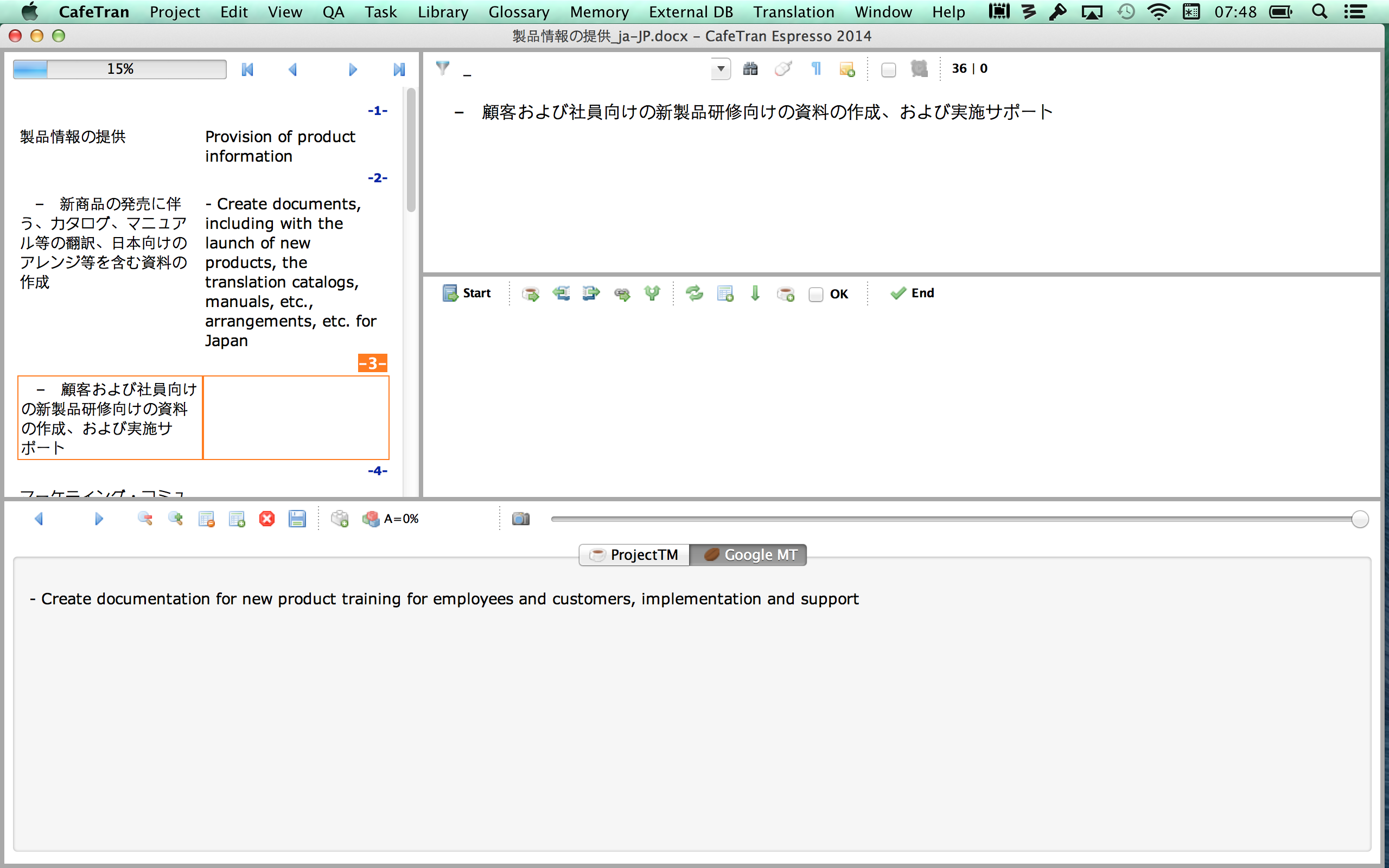Open the filter field dropdown arrow
This screenshot has height=868, width=1389.
click(x=721, y=69)
